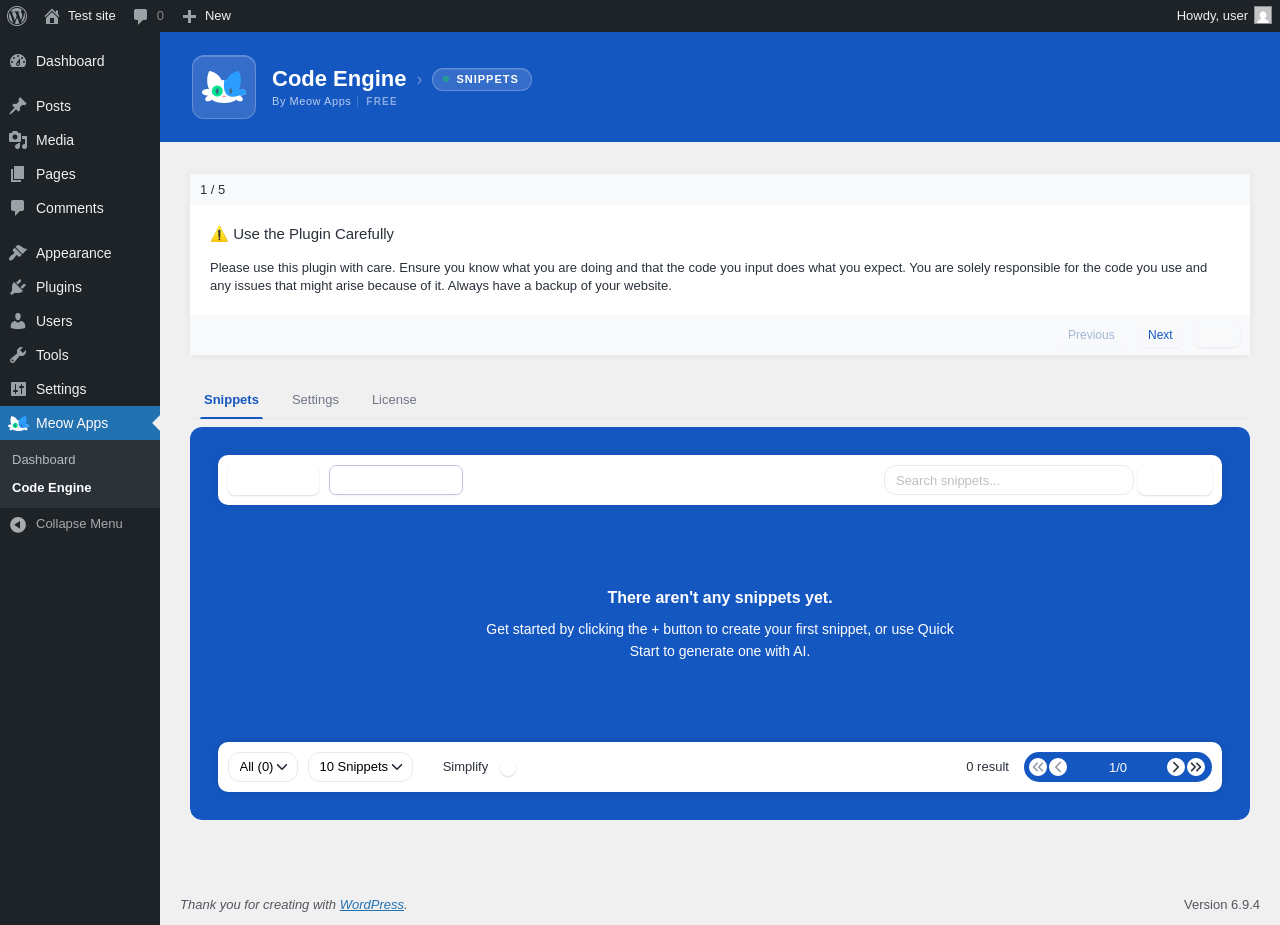Click the 'Version 6.9.4' footer text
Screen dimensions: 1280x925
pos(1222,905)
